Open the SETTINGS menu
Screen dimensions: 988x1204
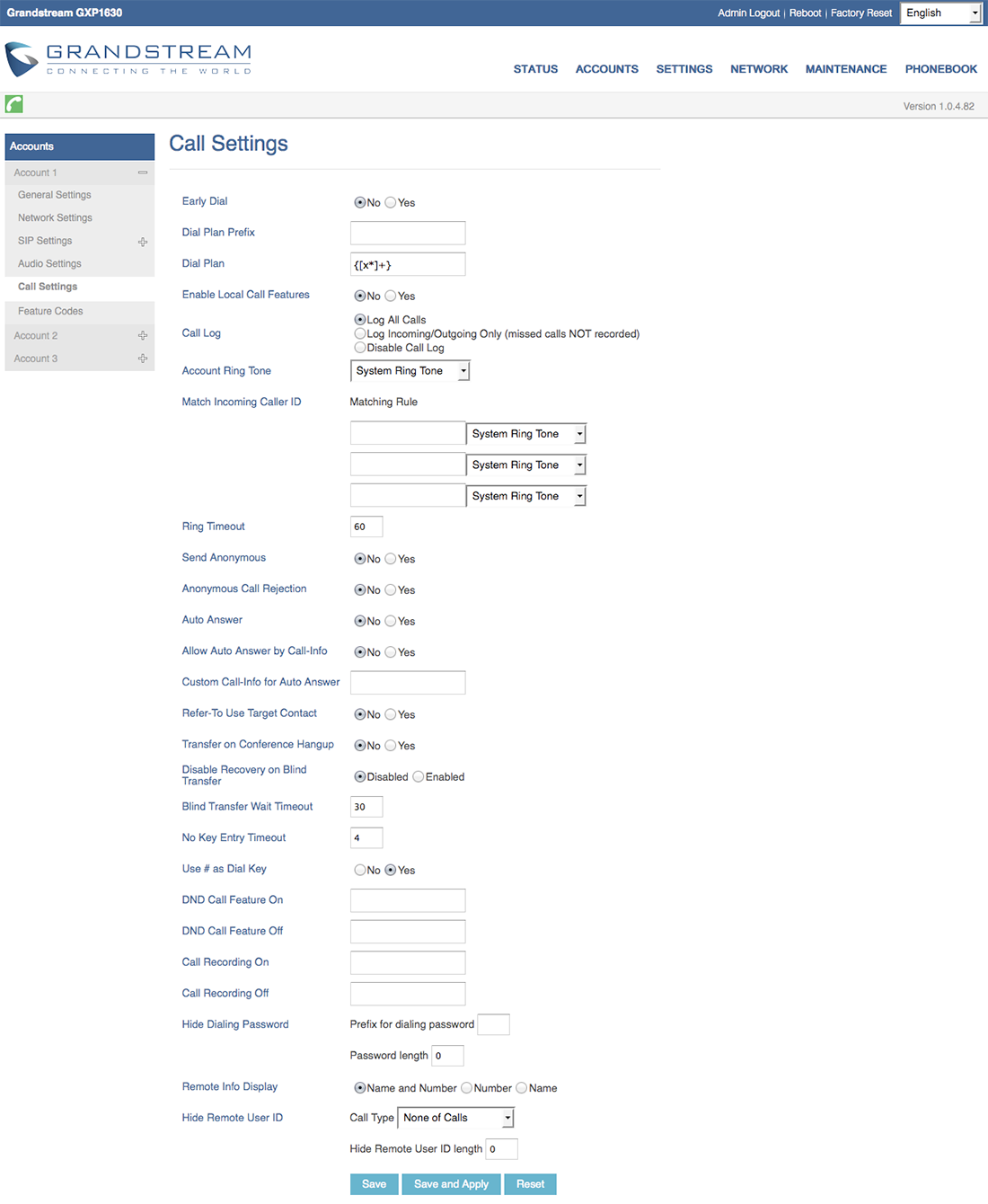pos(684,69)
